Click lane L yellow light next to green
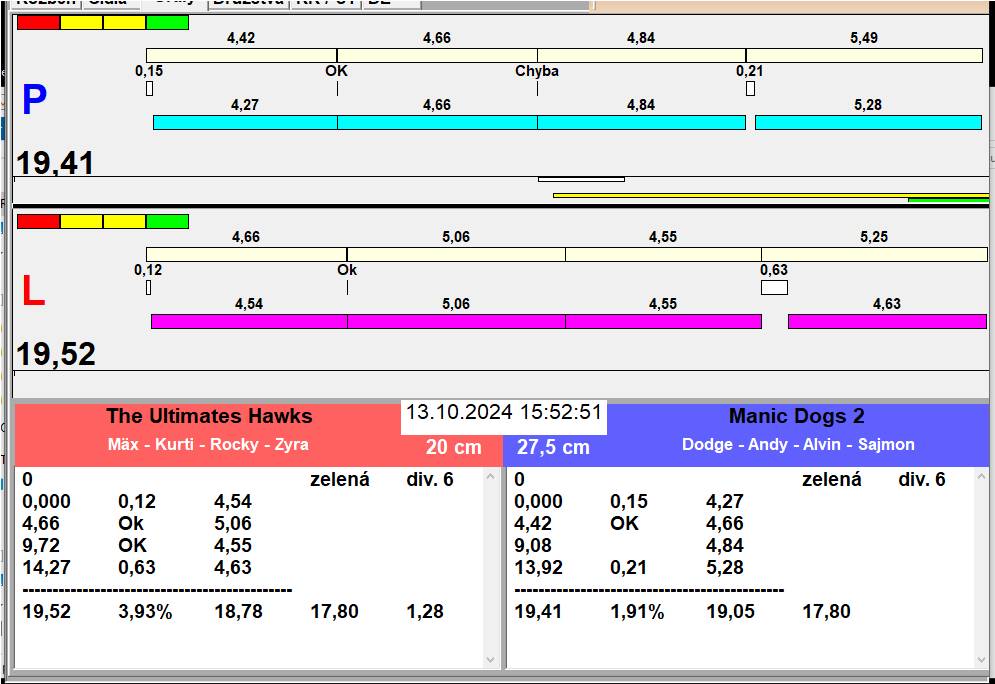The image size is (995, 684). click(x=124, y=221)
